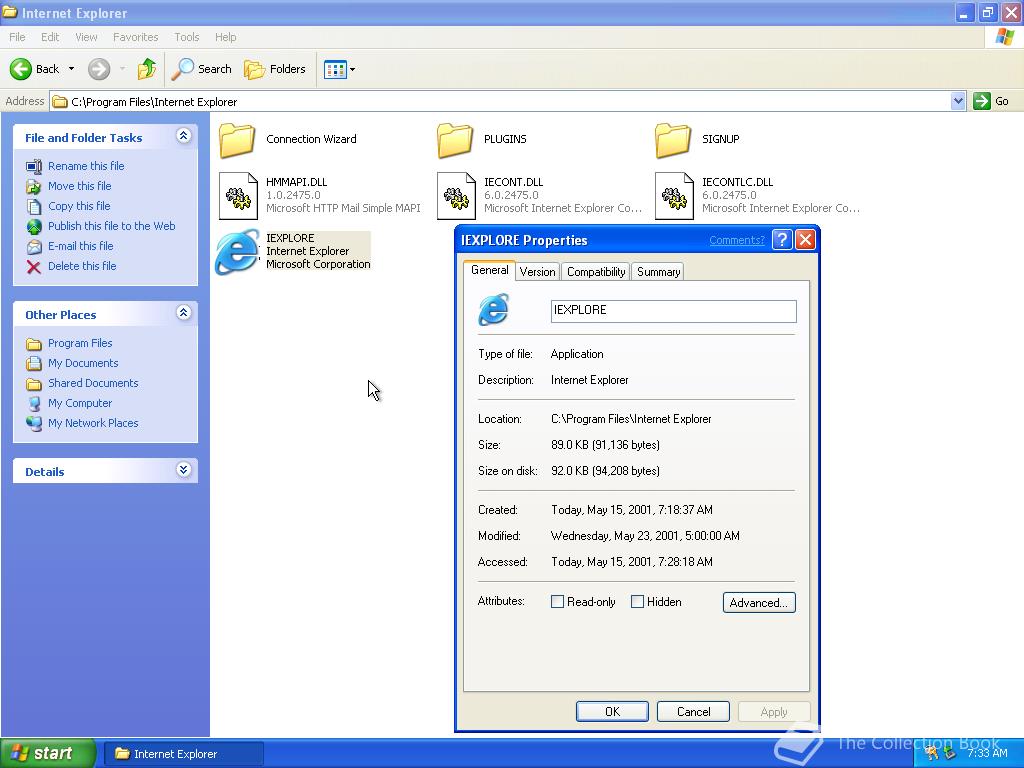Open the Edit menu

click(x=50, y=37)
